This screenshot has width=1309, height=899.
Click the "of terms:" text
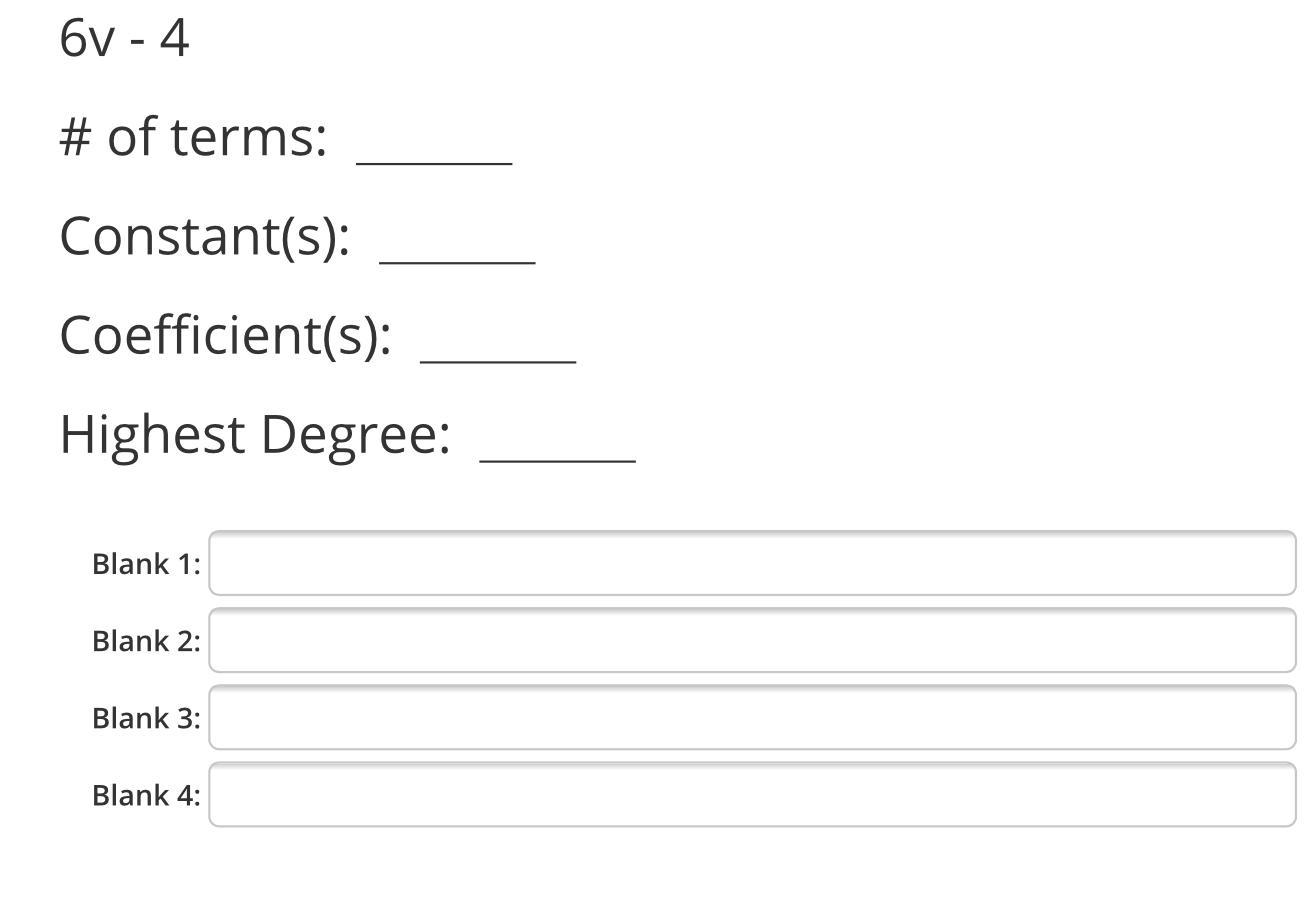click(217, 137)
